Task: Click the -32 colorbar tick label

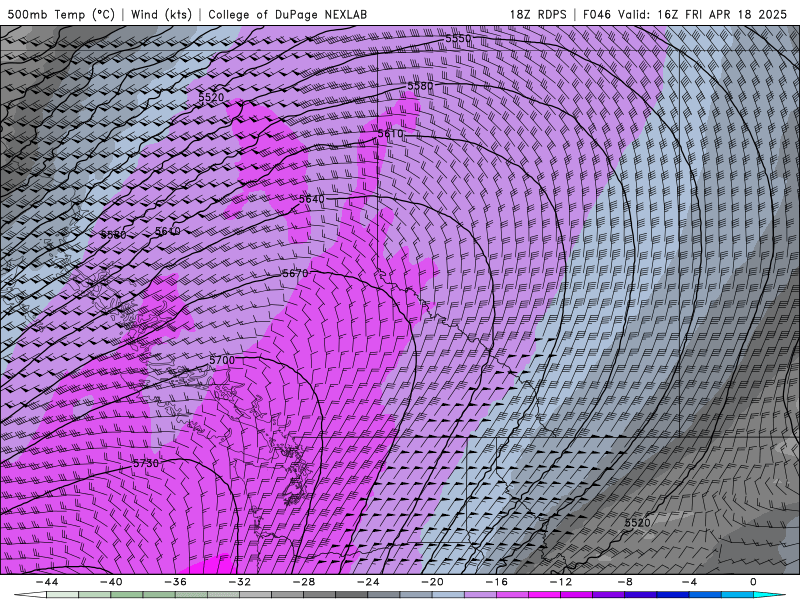Action: tap(239, 582)
